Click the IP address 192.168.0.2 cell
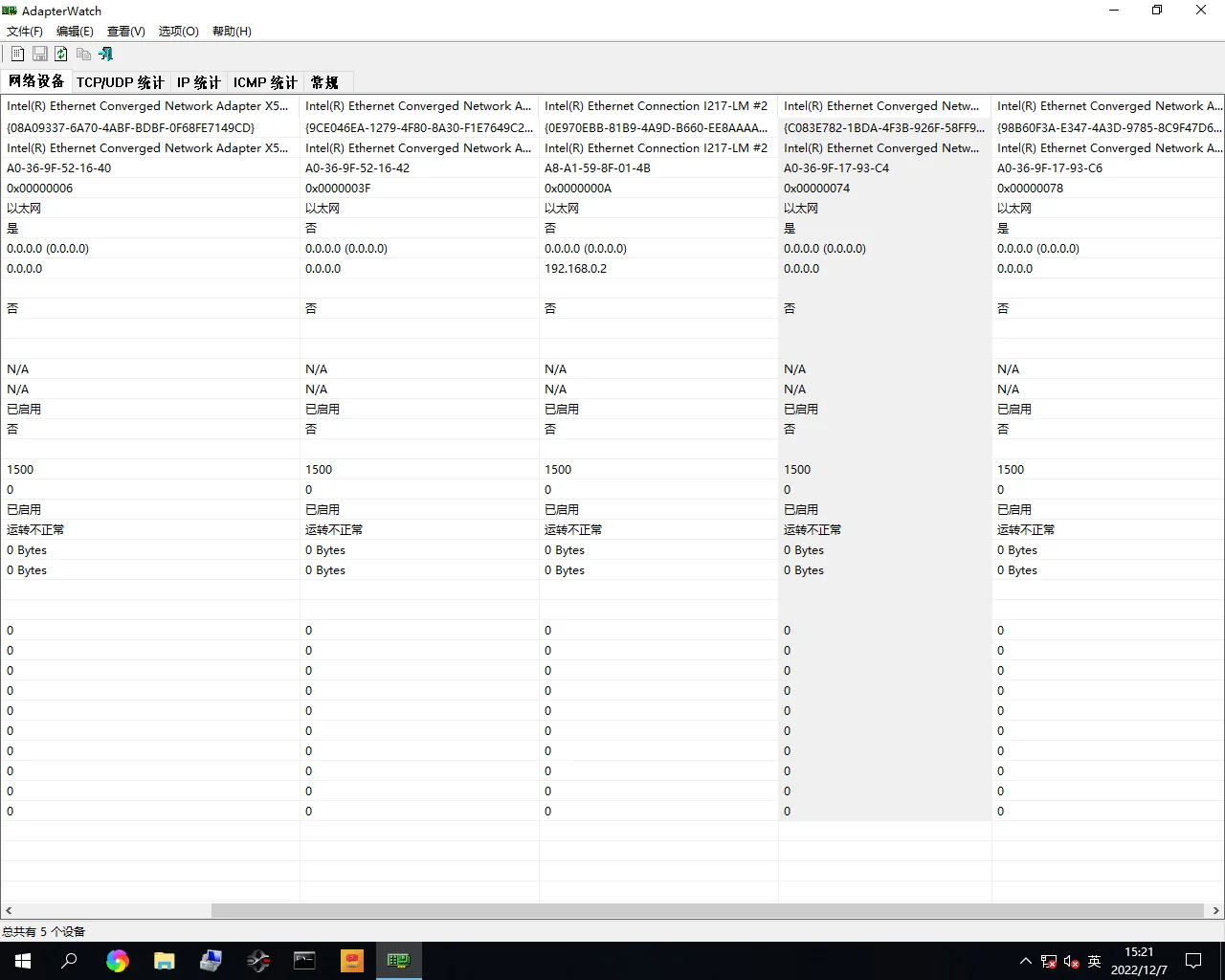 tap(576, 269)
